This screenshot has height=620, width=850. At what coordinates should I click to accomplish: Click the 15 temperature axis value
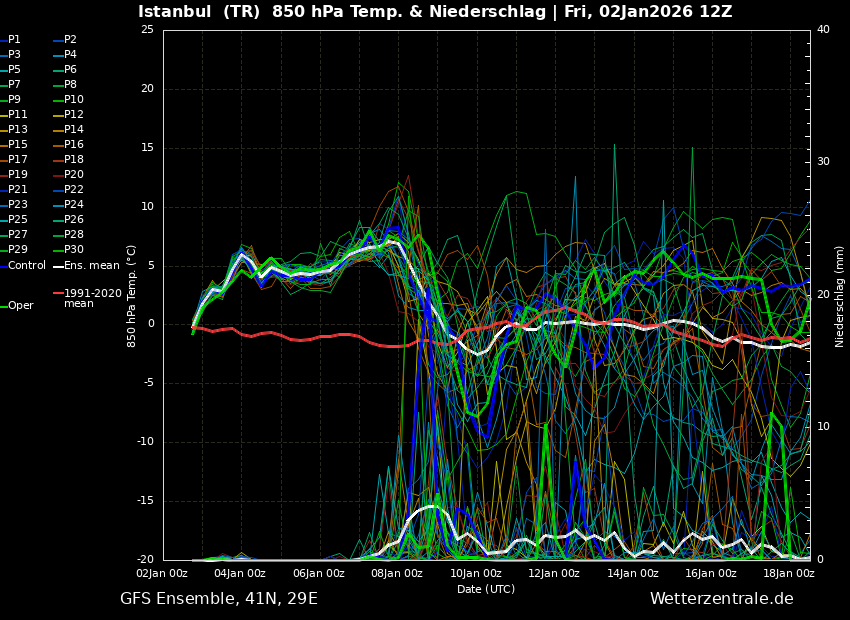tap(147, 148)
